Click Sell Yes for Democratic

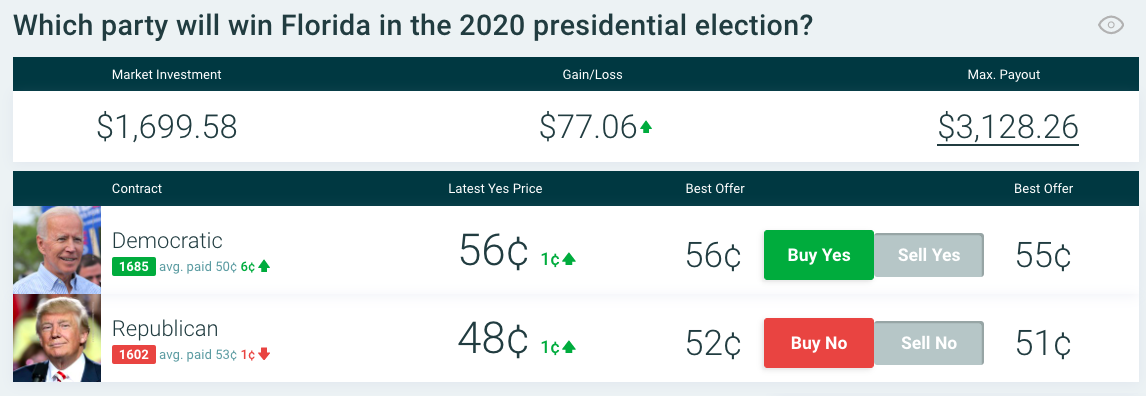pos(929,255)
